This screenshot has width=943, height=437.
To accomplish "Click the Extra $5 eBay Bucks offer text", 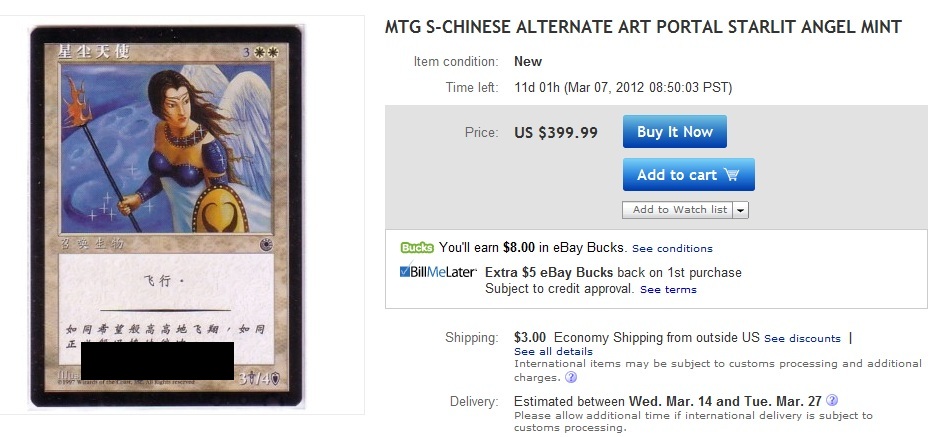I will [x=613, y=273].
